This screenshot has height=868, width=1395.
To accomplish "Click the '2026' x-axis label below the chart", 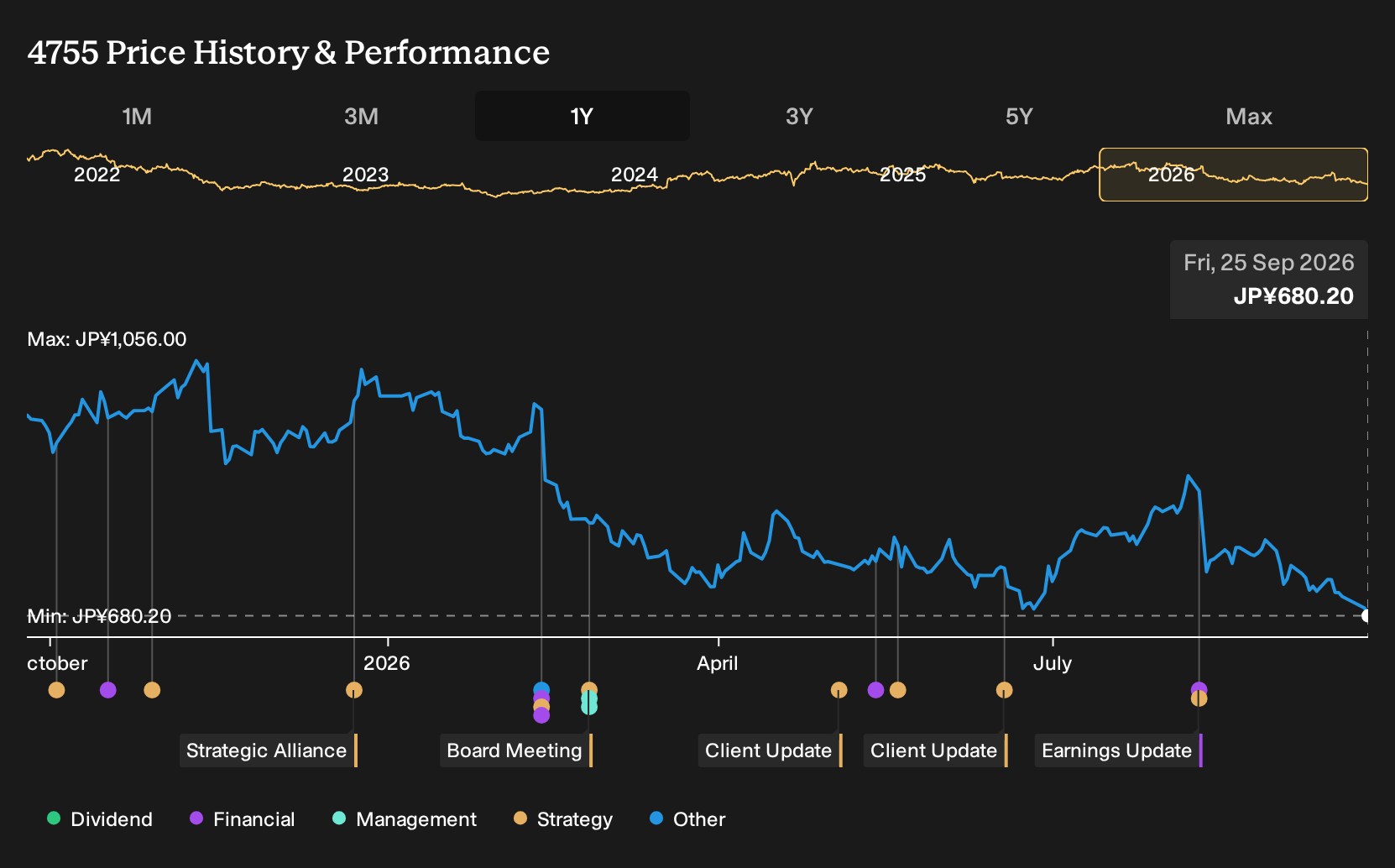I will [387, 663].
